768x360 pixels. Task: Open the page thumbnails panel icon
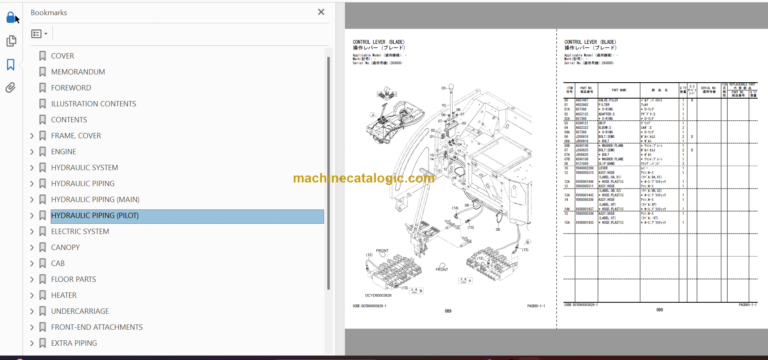pos(11,41)
